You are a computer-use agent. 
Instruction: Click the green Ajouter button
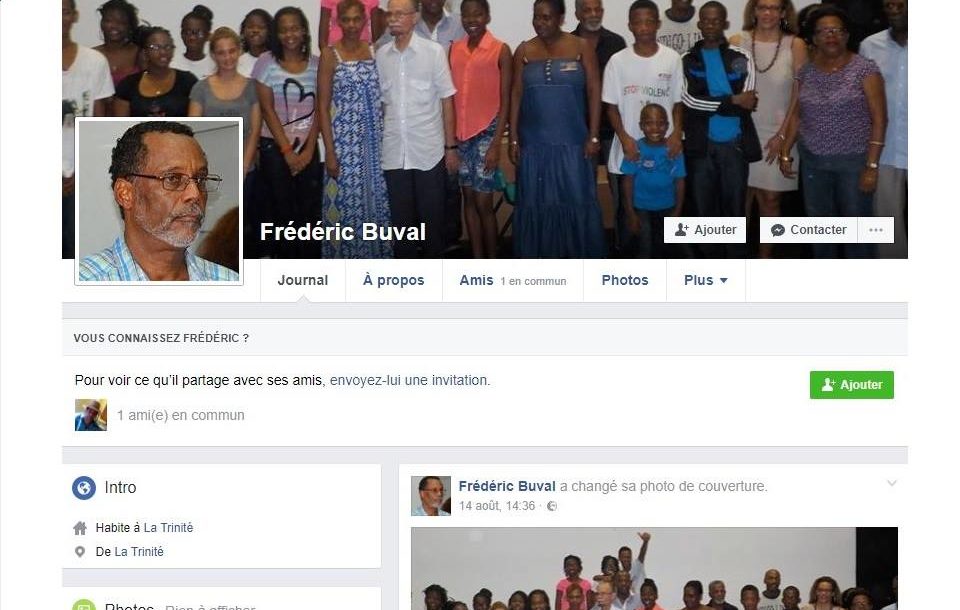coord(852,385)
